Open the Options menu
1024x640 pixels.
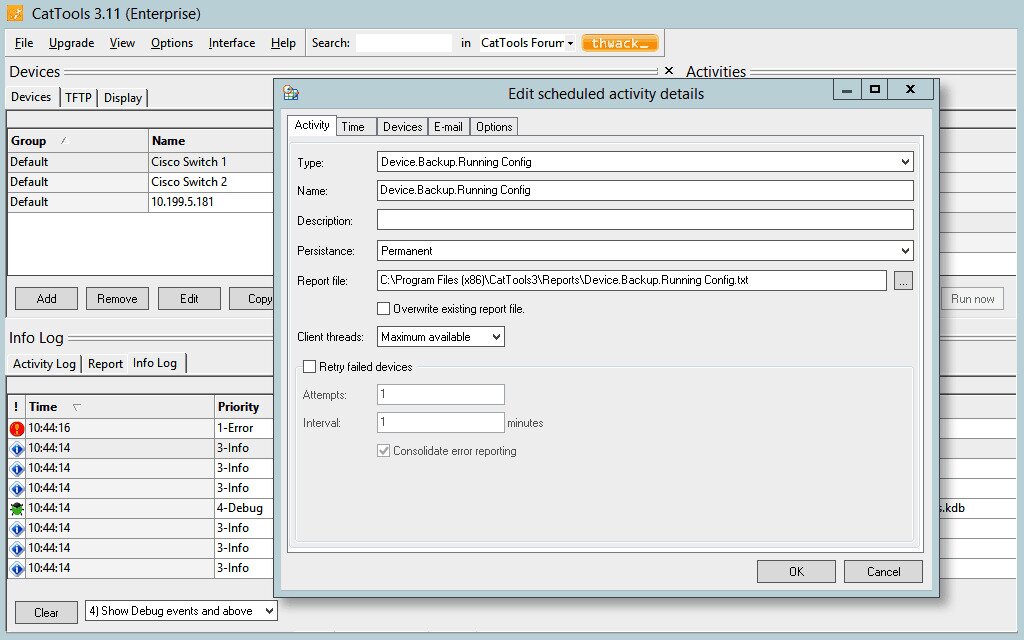pyautogui.click(x=171, y=42)
